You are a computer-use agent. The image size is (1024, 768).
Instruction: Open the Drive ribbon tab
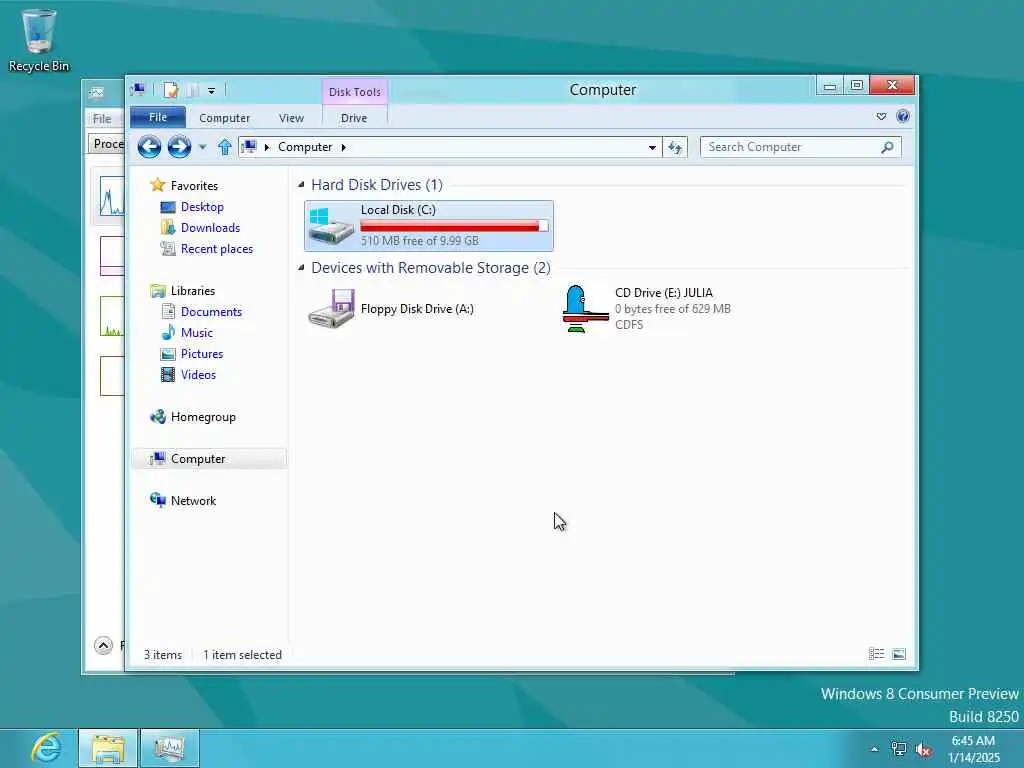(x=354, y=118)
